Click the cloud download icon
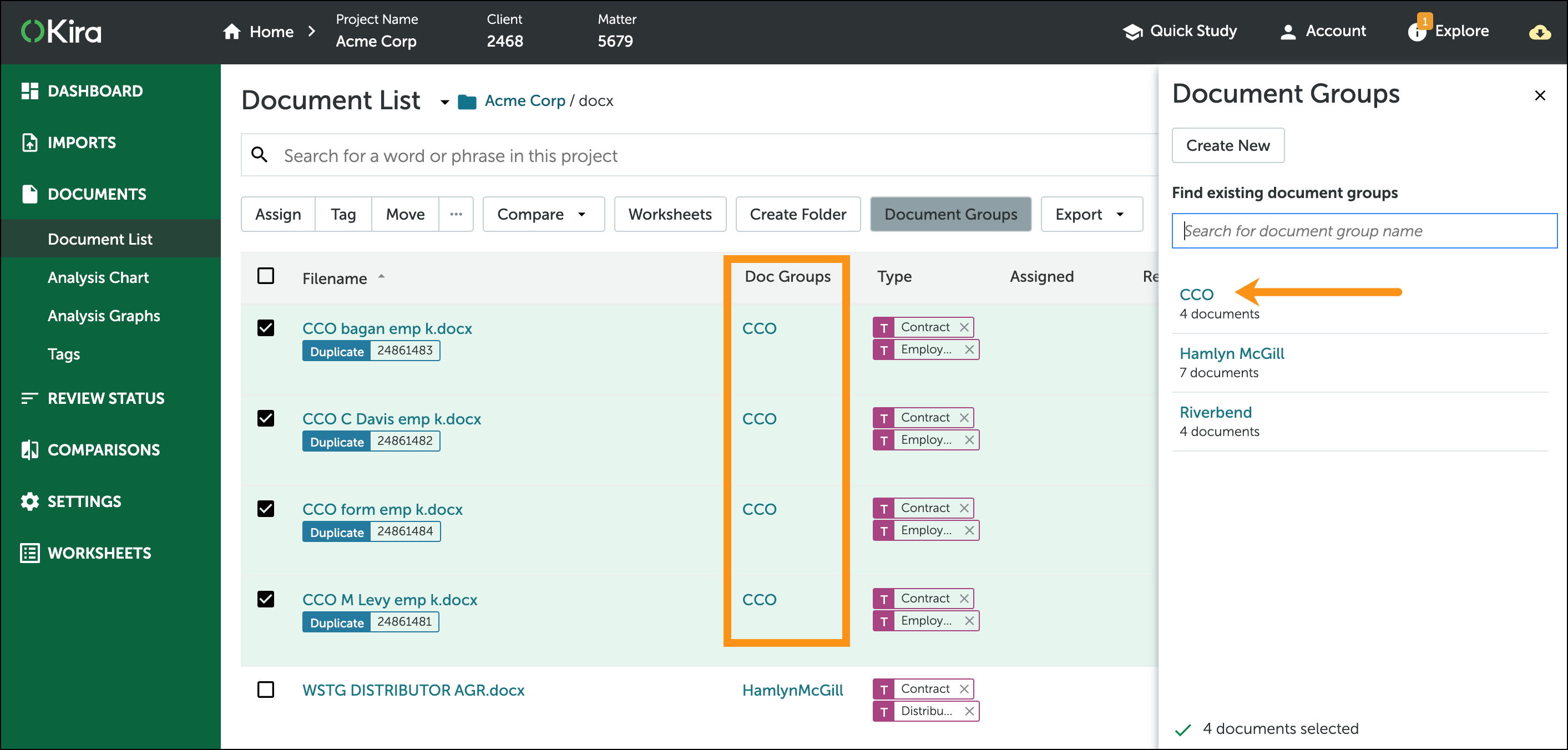 1539,32
